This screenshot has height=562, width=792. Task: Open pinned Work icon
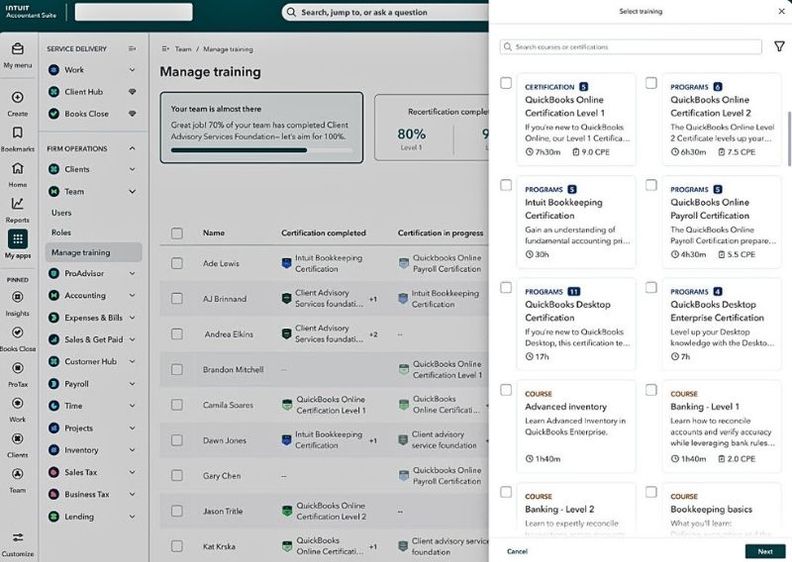pyautogui.click(x=18, y=403)
